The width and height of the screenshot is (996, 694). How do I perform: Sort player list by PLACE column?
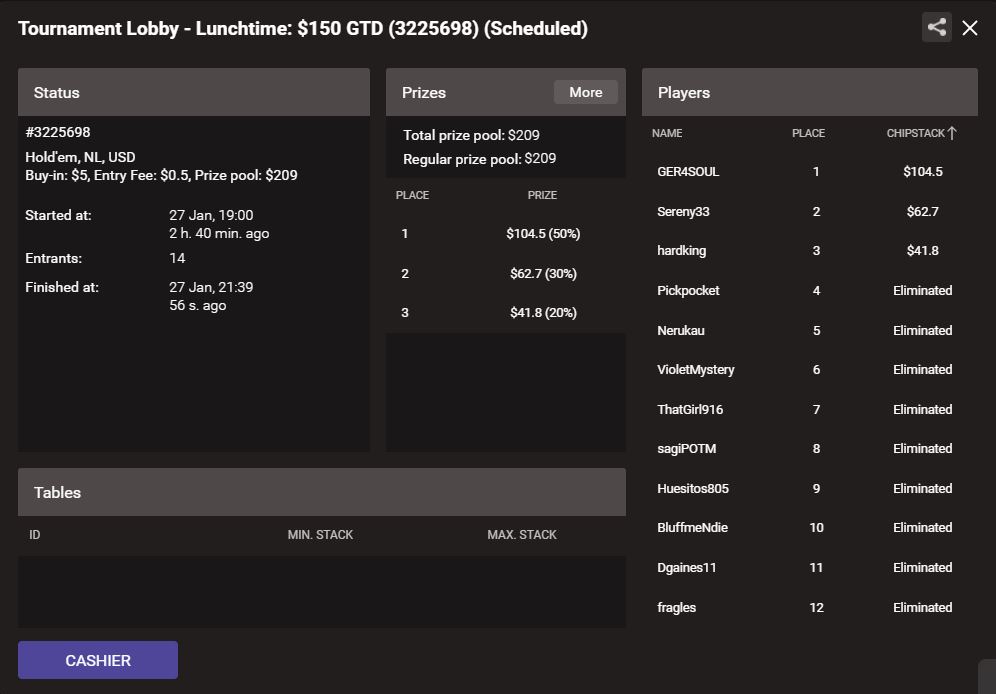point(808,133)
